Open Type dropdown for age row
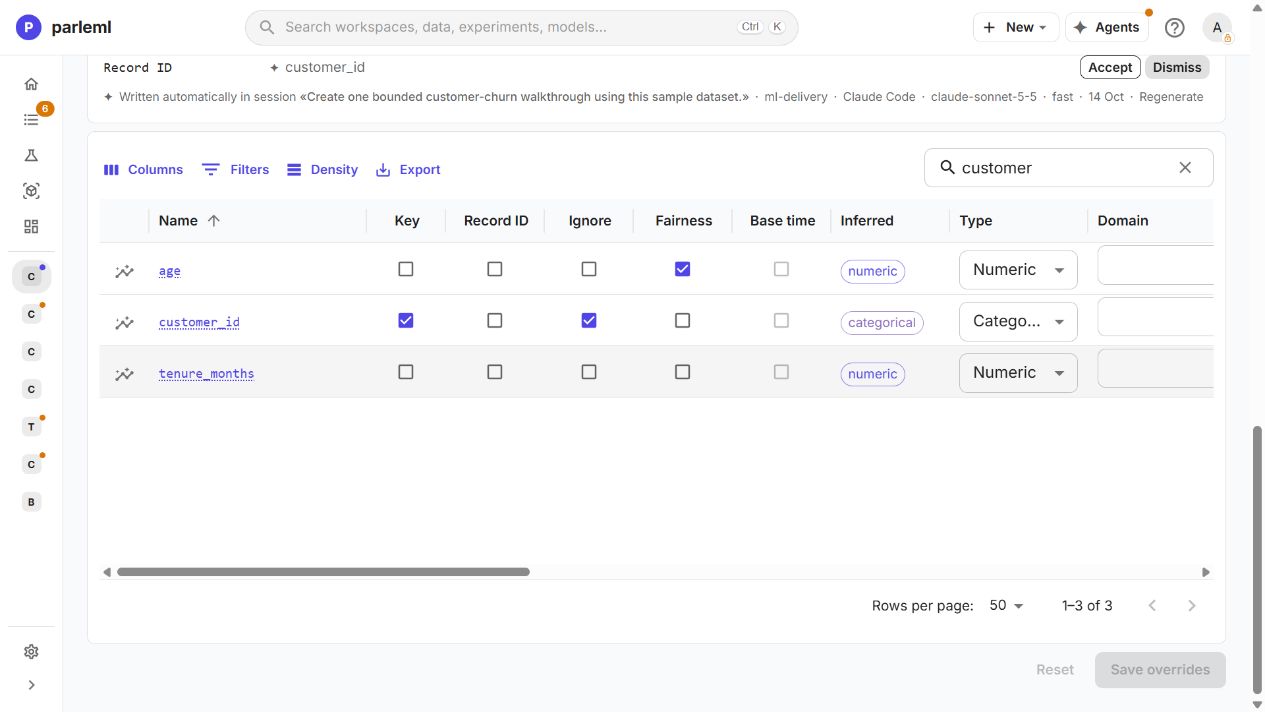Viewport: 1265px width, 712px height. 1018,270
